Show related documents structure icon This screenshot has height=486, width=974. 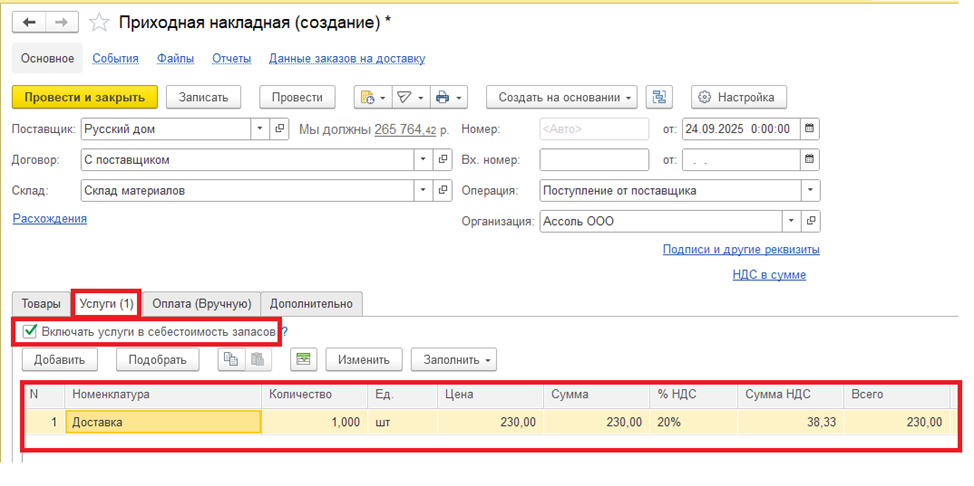[x=659, y=98]
